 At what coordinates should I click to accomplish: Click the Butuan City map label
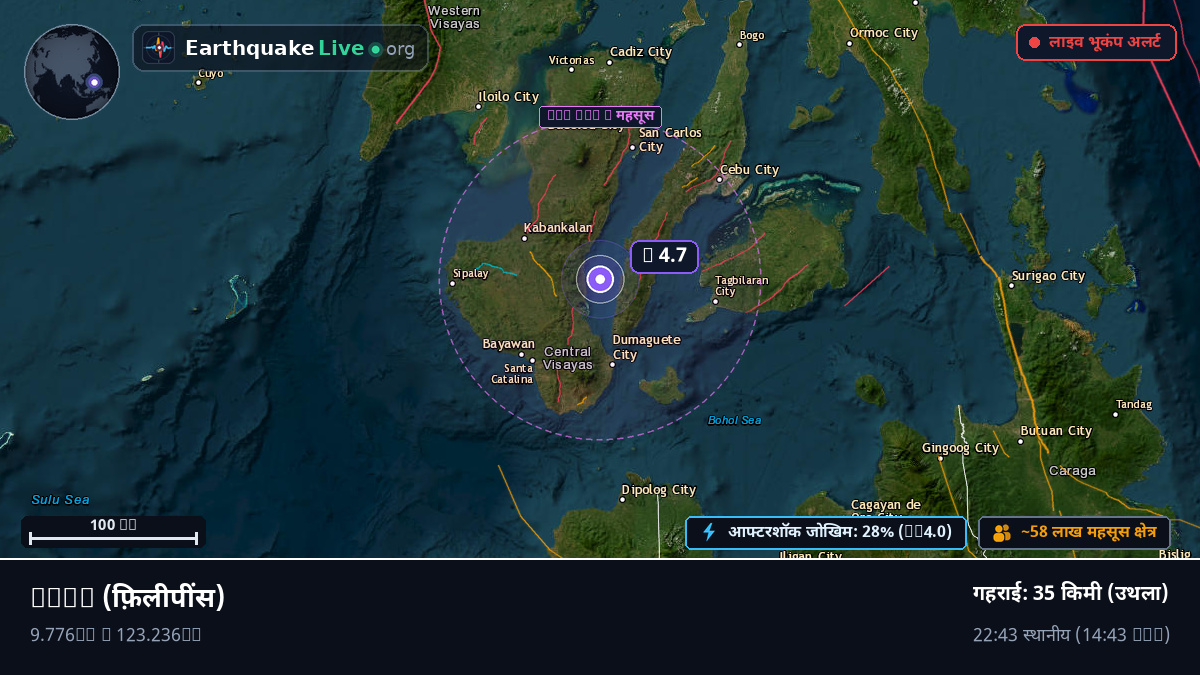point(1056,431)
